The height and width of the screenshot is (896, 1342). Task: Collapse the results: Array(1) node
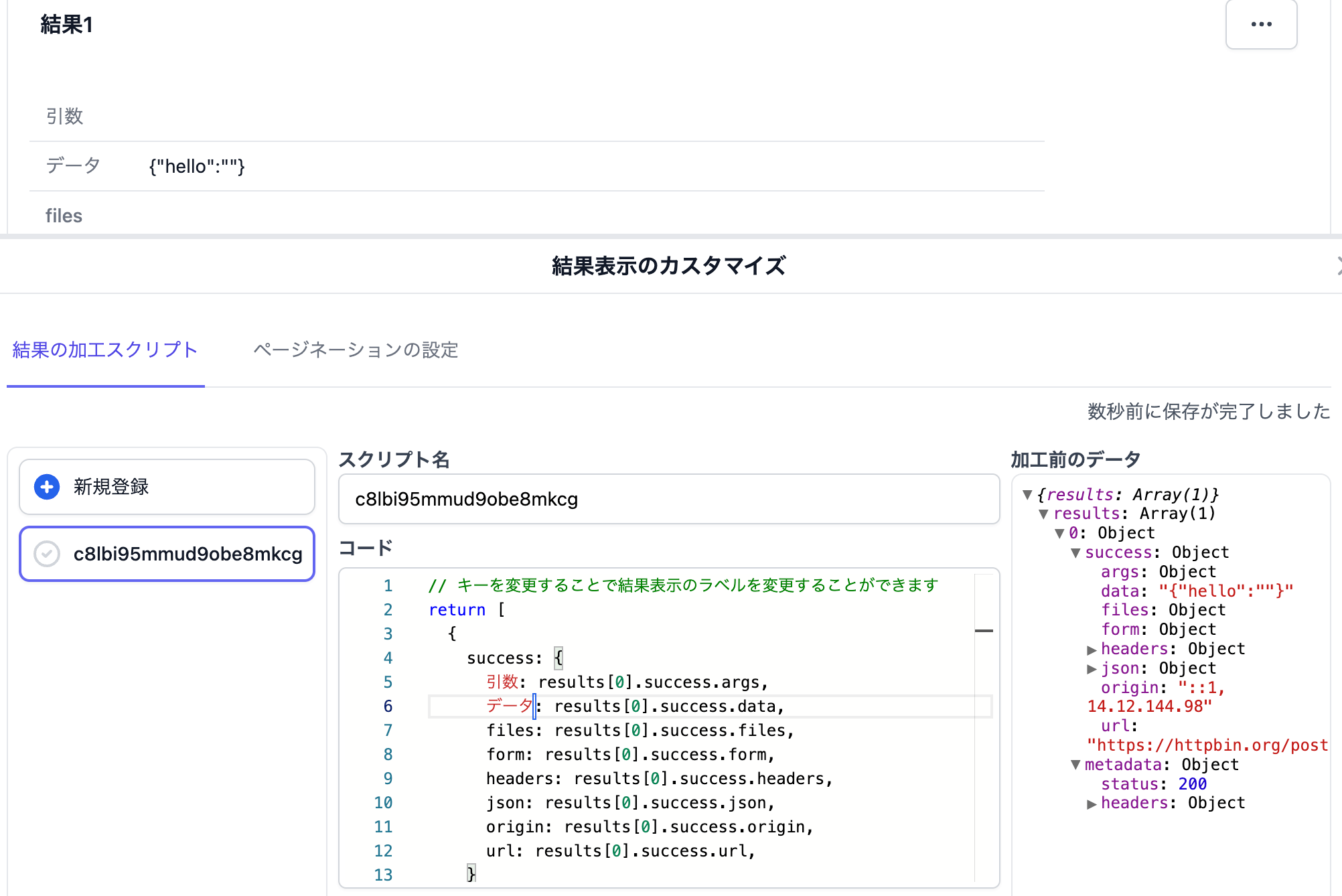(1043, 514)
